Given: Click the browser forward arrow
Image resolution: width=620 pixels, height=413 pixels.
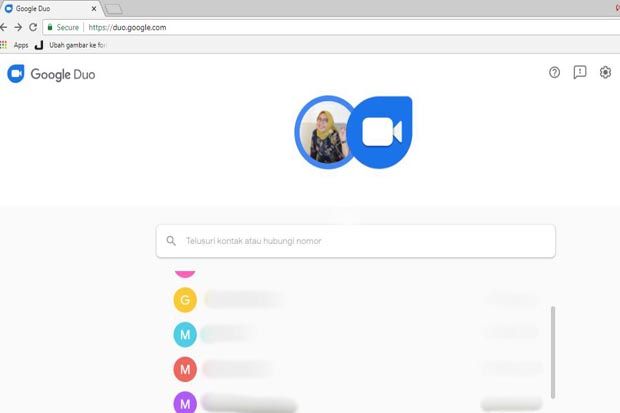Looking at the screenshot, I should click(x=18, y=27).
